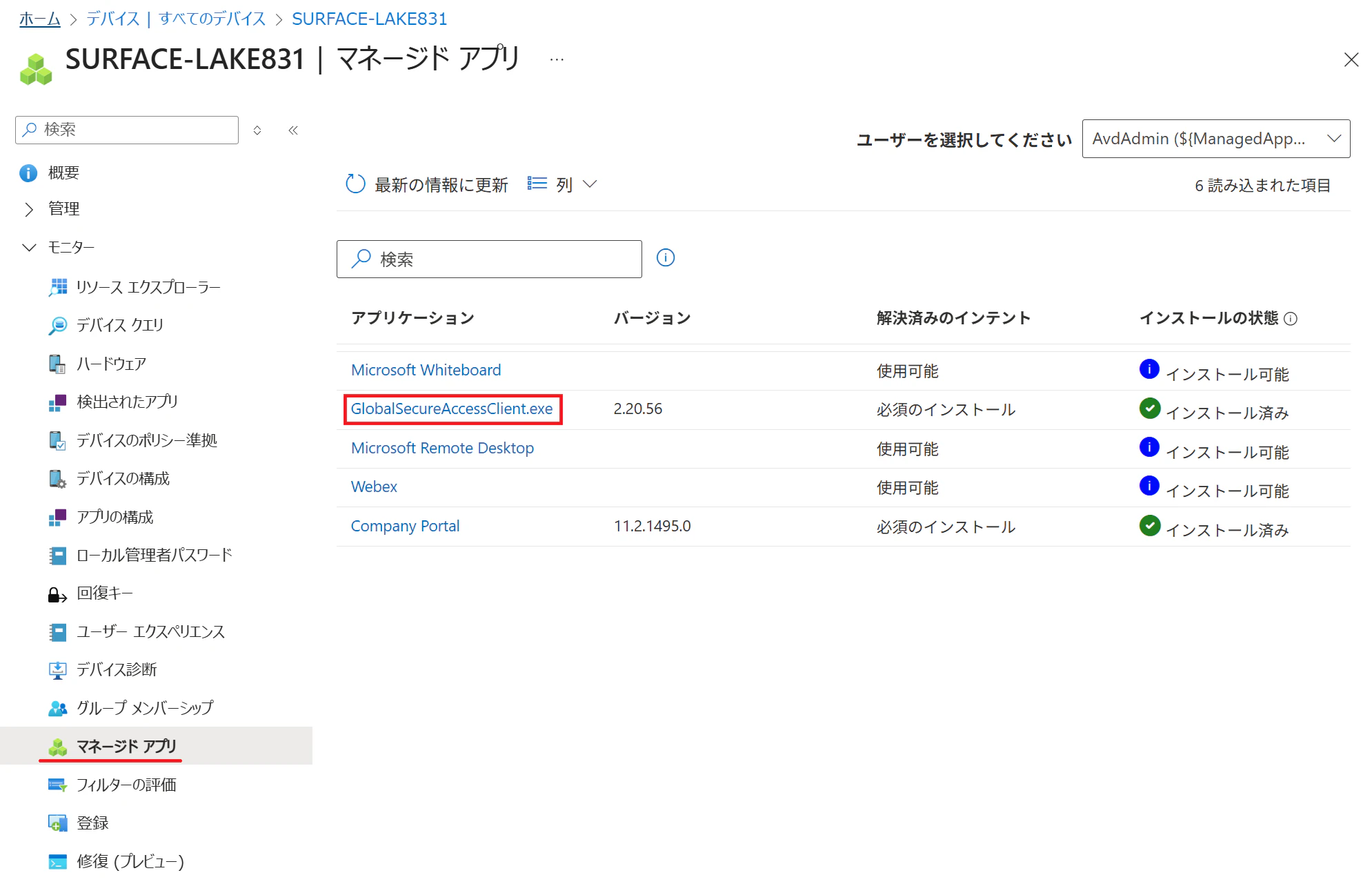1372x884 pixels.
Task: Select マネージド アプリ menu item
Action: pos(156,746)
